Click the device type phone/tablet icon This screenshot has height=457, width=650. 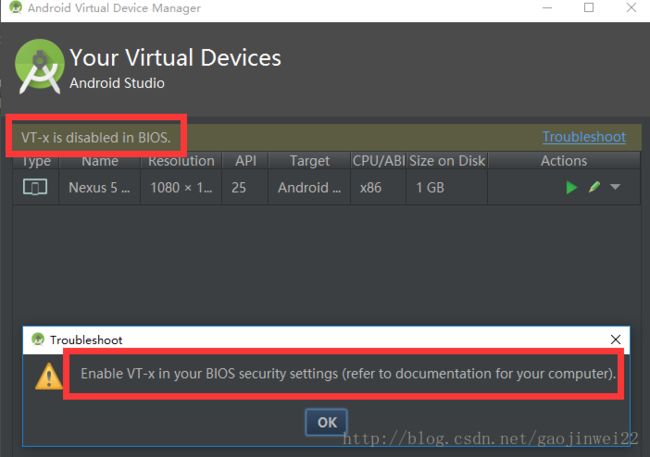pyautogui.click(x=35, y=187)
